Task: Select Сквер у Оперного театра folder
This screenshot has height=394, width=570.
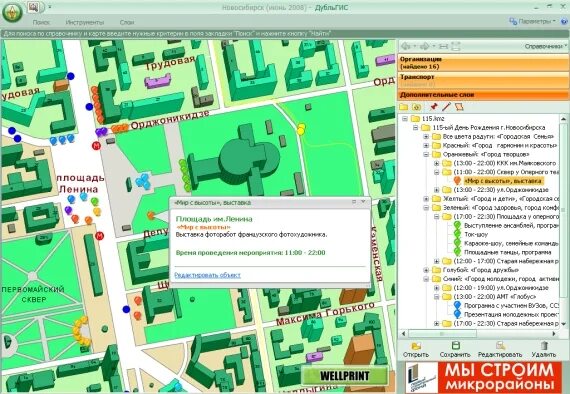Action: 505,172
